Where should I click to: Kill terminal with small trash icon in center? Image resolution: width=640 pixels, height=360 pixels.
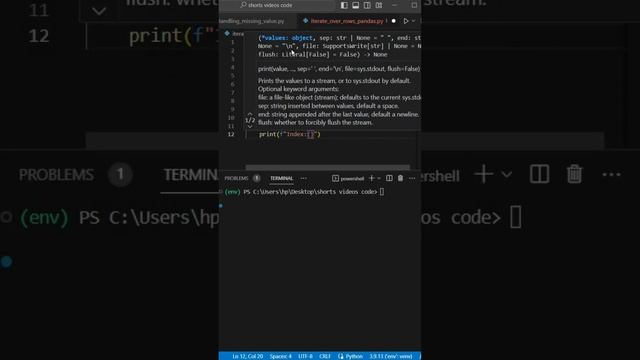(400, 178)
